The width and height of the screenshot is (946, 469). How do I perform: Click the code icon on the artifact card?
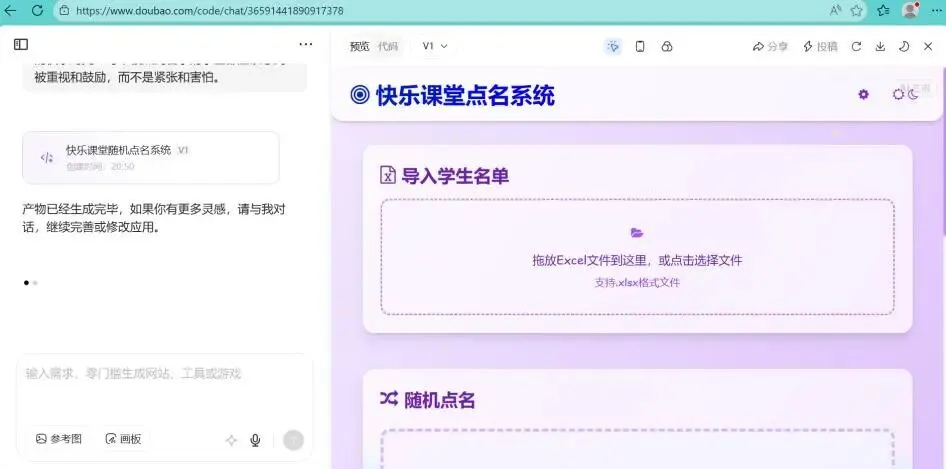click(46, 158)
